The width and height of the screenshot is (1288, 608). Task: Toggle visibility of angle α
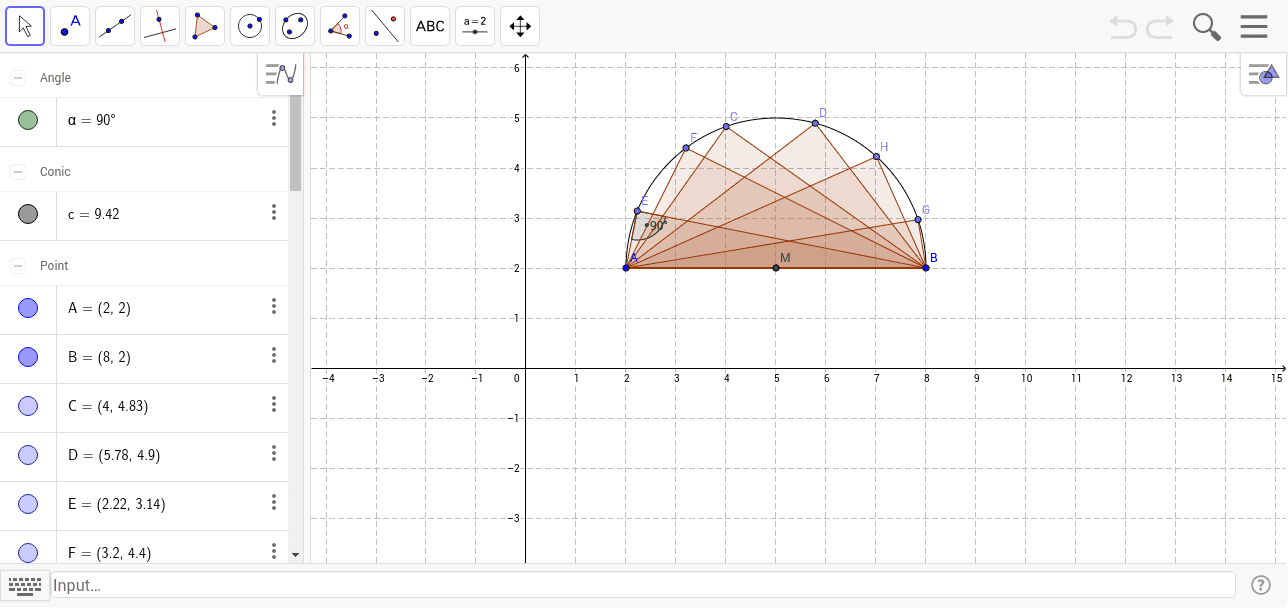pyautogui.click(x=28, y=120)
